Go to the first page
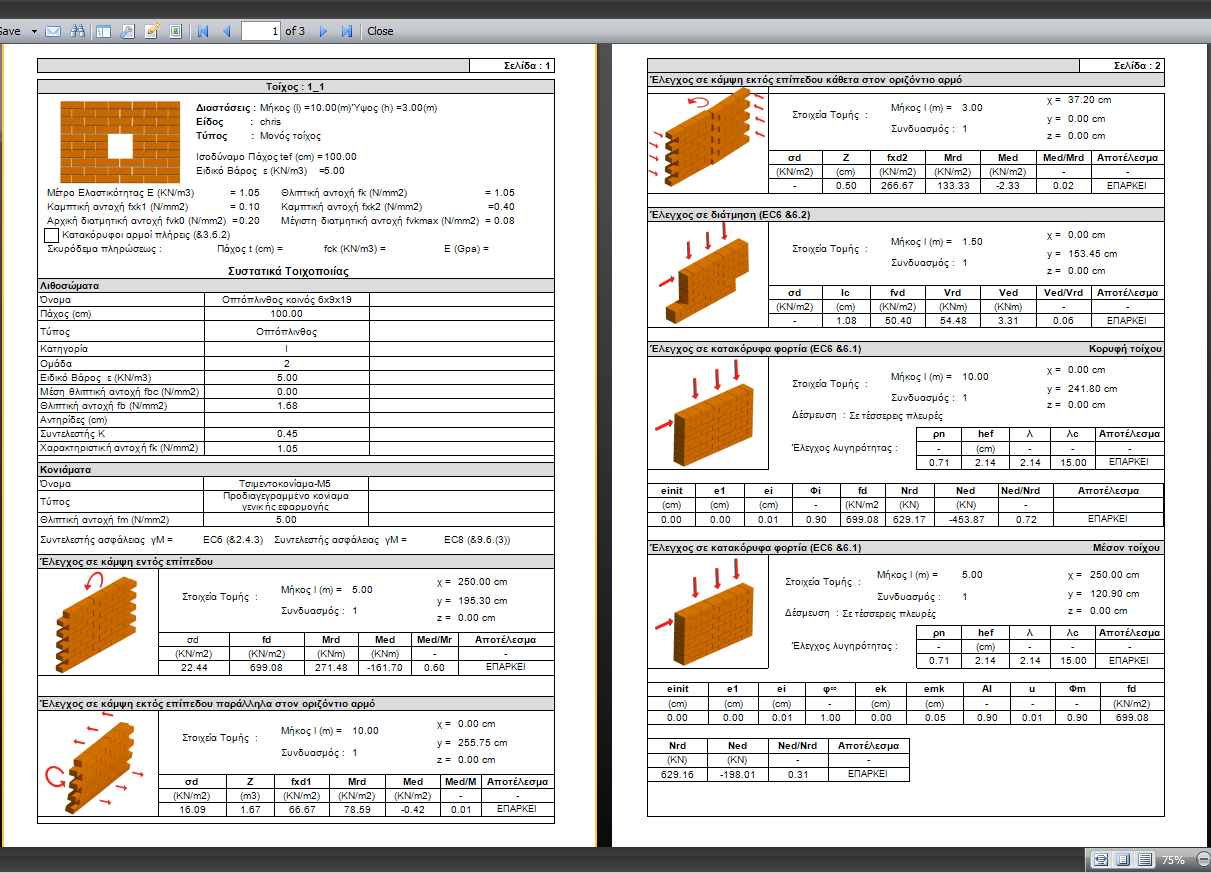Viewport: 1211px width, 873px height. (203, 31)
